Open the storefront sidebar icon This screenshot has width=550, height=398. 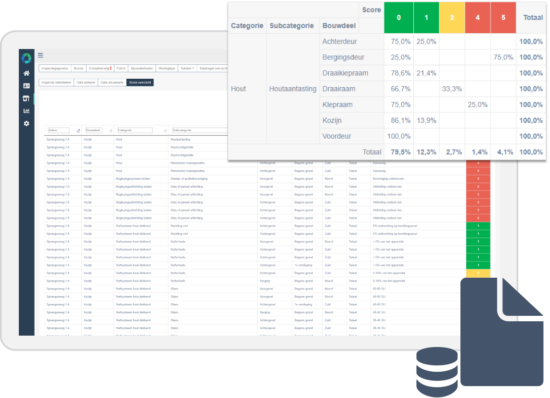click(x=26, y=99)
